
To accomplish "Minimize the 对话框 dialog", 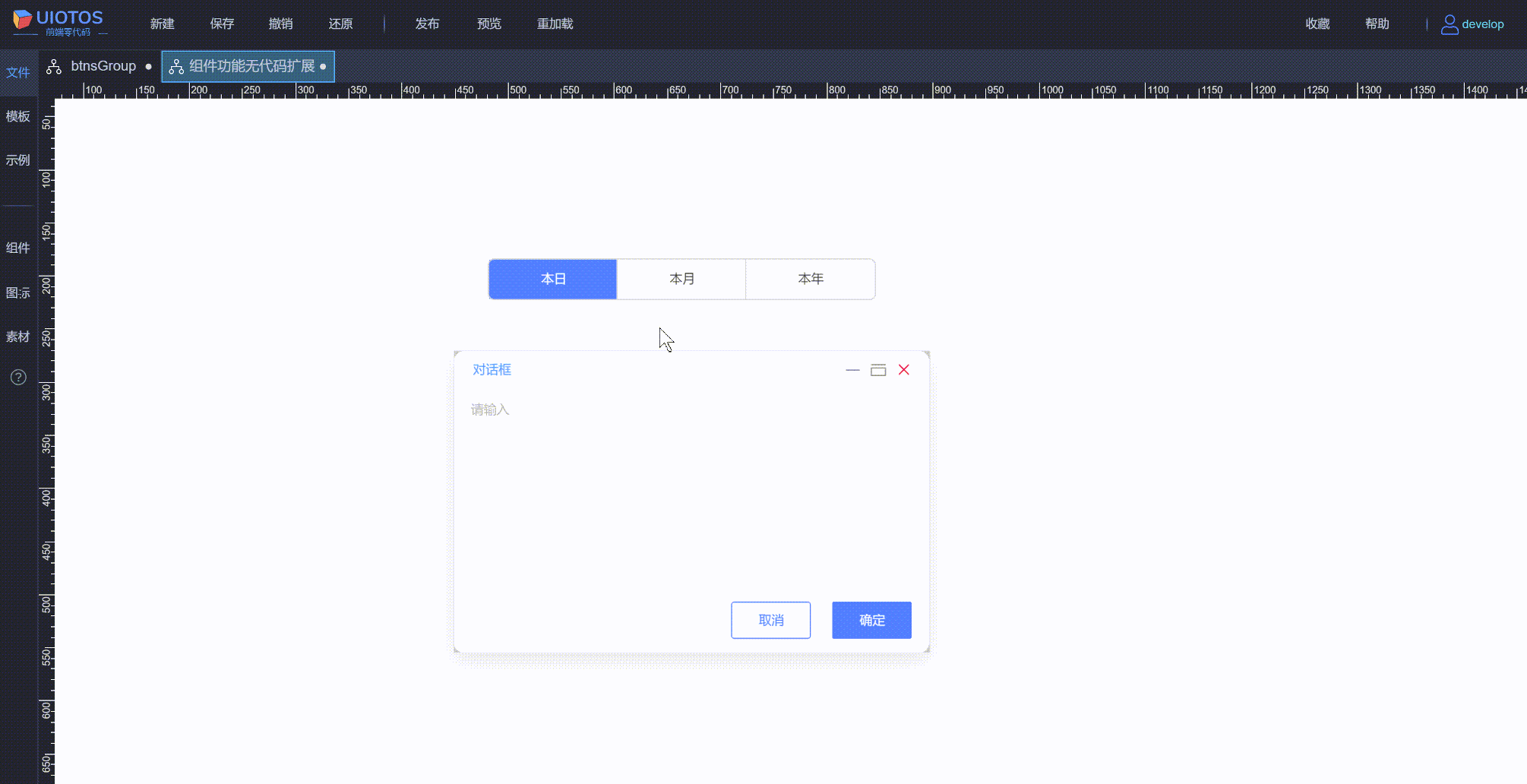I will tap(852, 370).
